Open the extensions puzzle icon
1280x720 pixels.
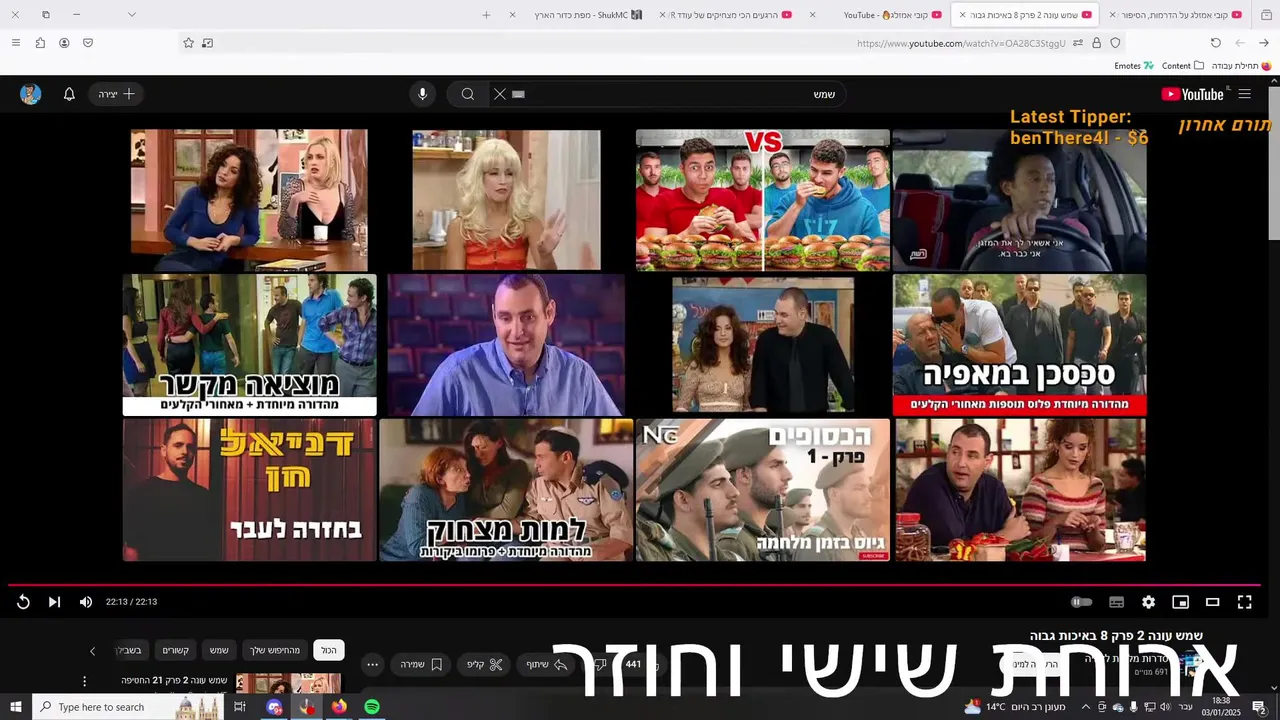(40, 43)
